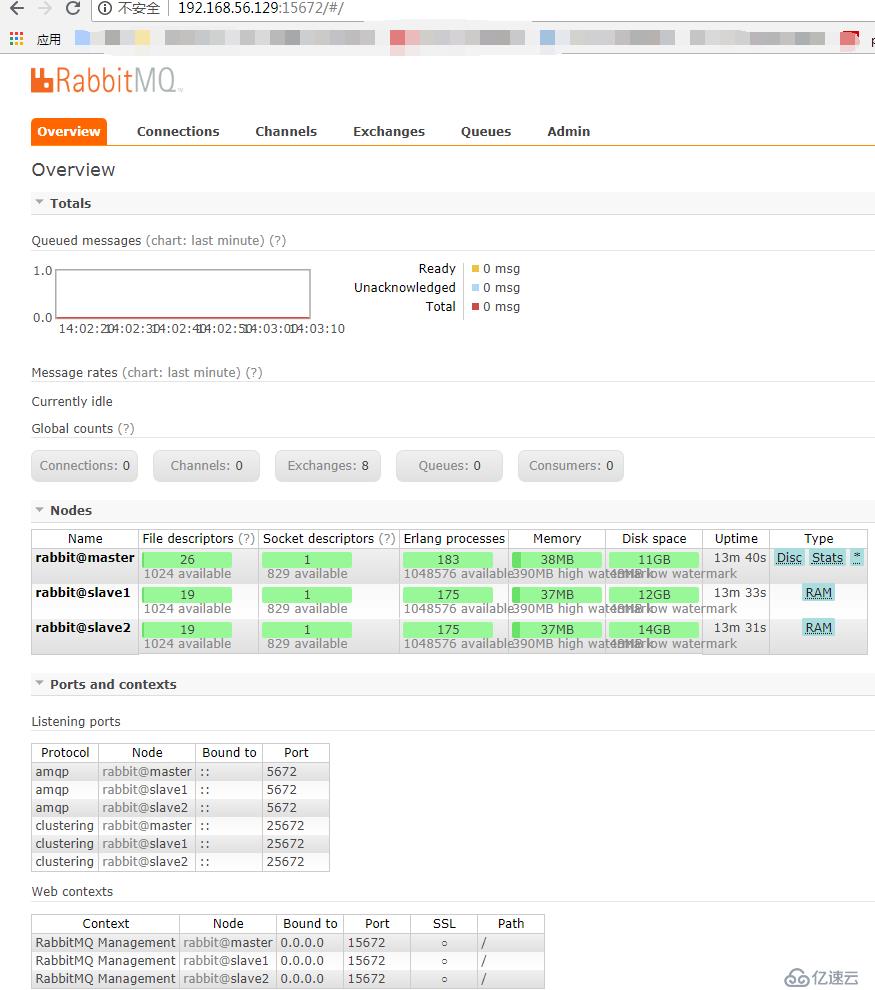Open node rabbit@slave2 details
875x990 pixels.
tap(83, 628)
